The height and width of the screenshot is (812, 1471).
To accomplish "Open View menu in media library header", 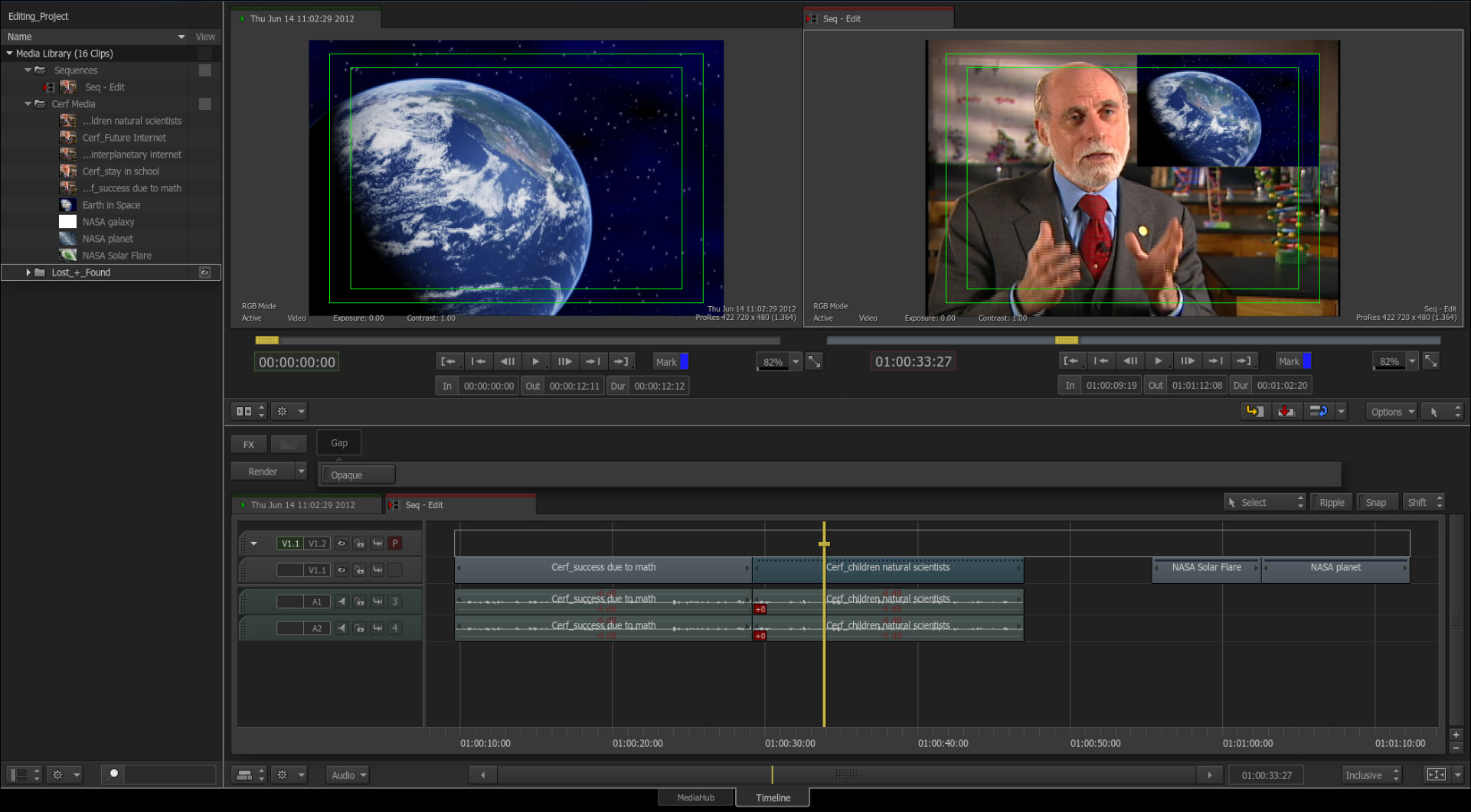I will (x=205, y=37).
